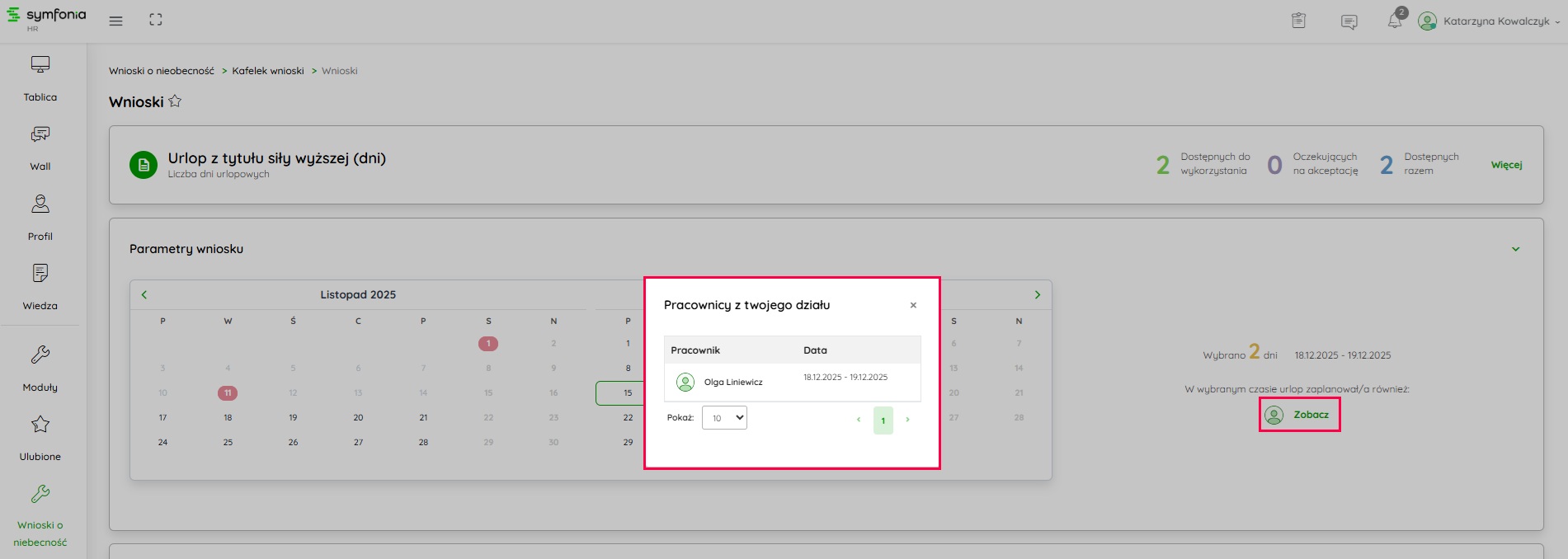Toggle the hamburger sidebar menu
Screen dimensions: 1568x559
[x=115, y=21]
